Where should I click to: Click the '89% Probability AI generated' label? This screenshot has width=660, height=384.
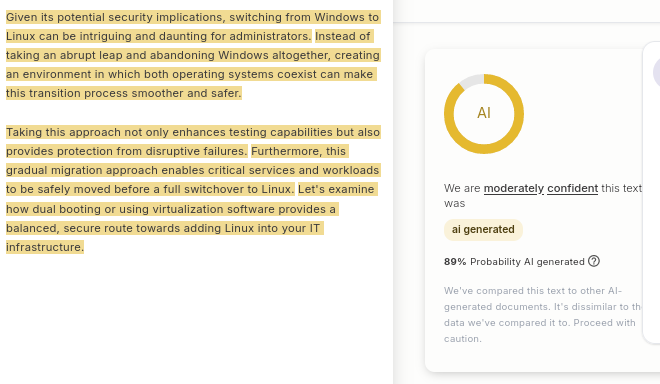tap(514, 262)
